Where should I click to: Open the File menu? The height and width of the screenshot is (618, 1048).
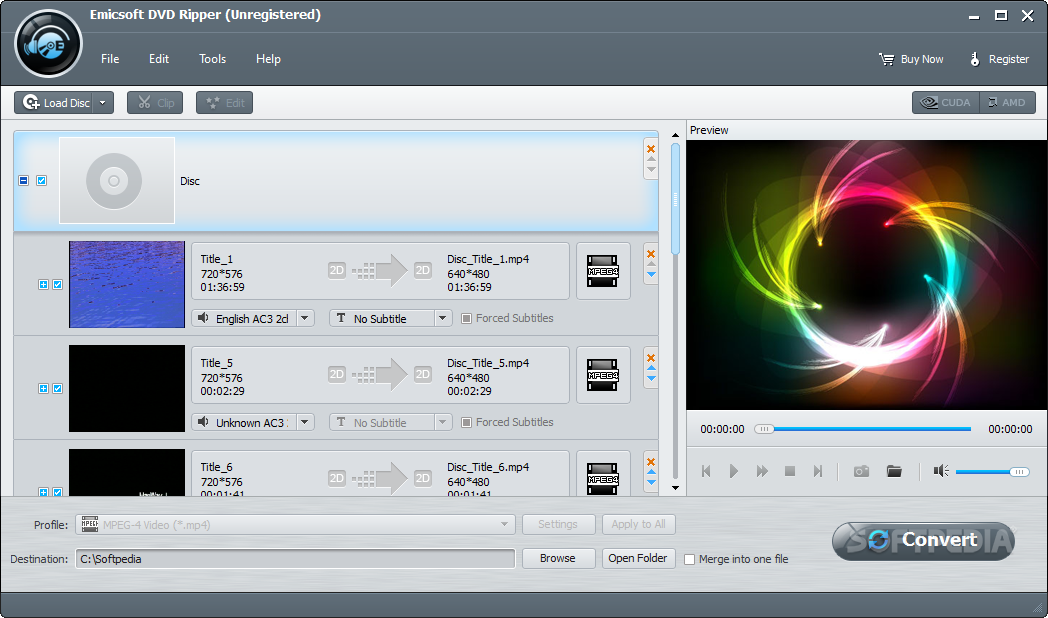(110, 59)
